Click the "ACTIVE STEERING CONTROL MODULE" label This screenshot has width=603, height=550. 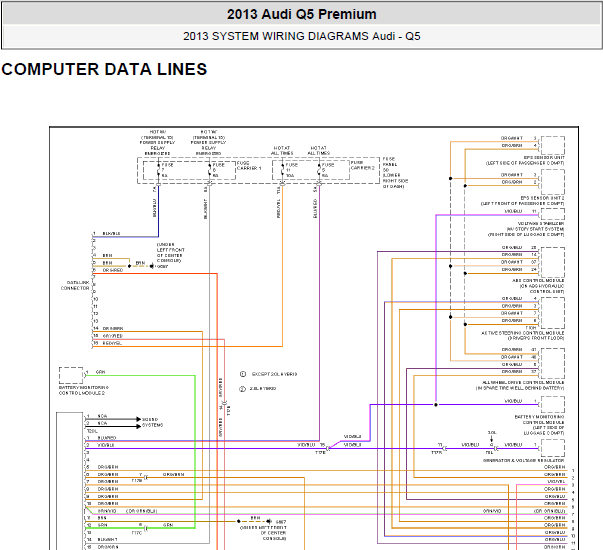pos(523,335)
